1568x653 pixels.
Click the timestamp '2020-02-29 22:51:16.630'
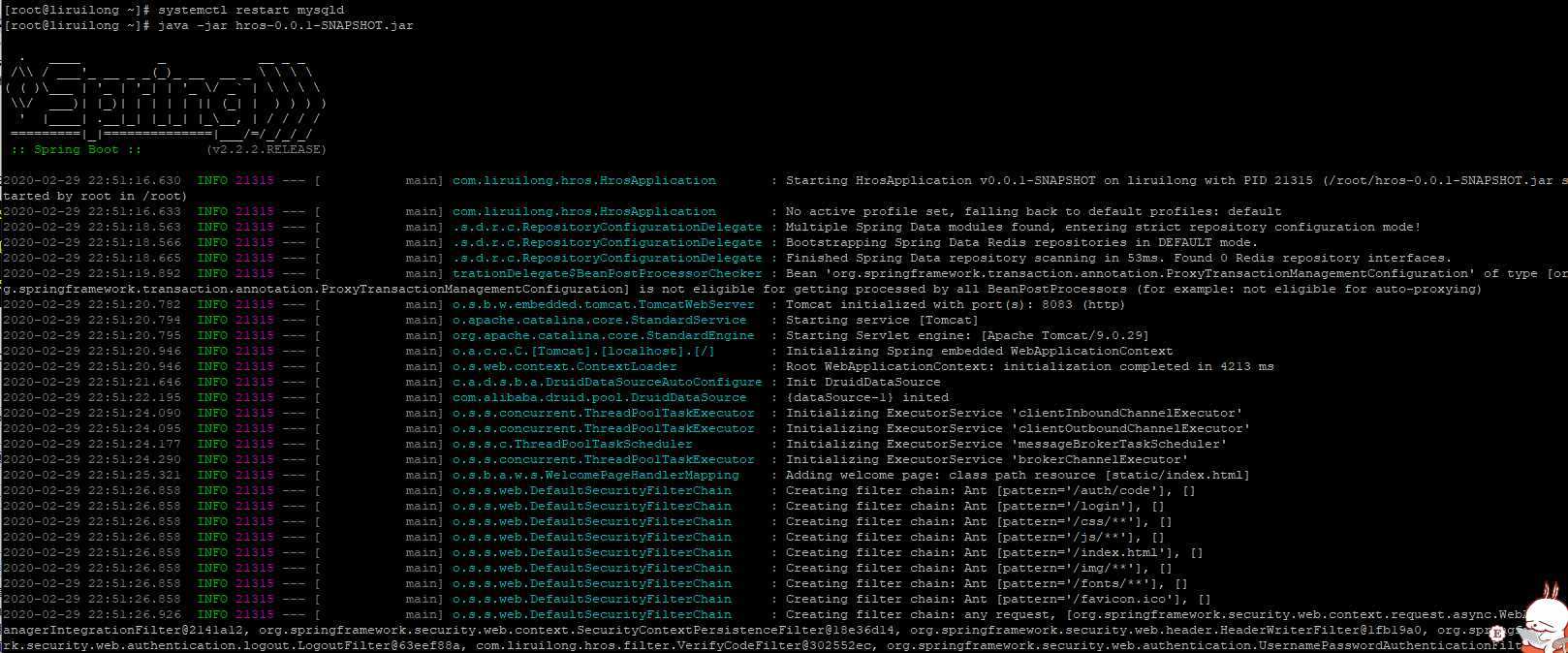(x=92, y=180)
